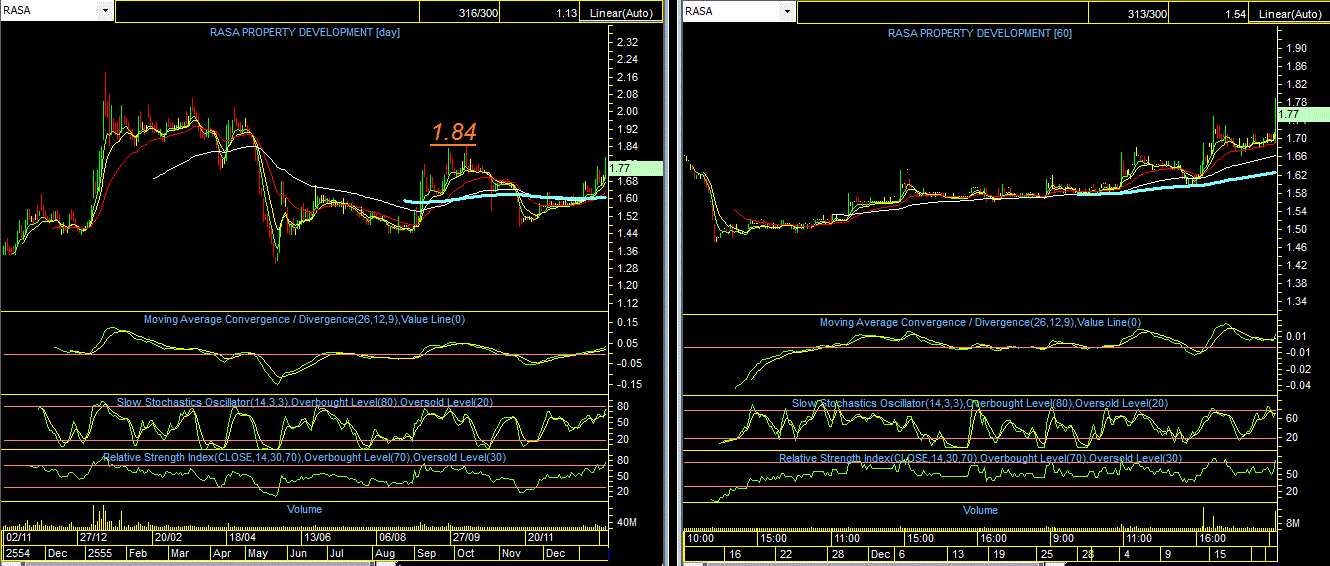Click the Linear(Auto) scale button on daily chart
The image size is (1330, 566).
pyautogui.click(x=620, y=13)
